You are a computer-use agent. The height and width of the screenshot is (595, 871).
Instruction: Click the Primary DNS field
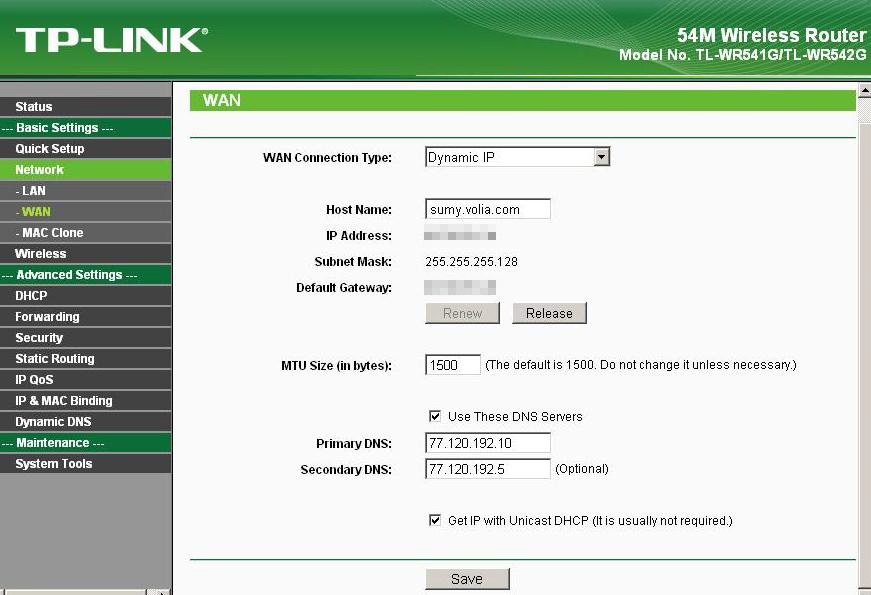tap(487, 443)
